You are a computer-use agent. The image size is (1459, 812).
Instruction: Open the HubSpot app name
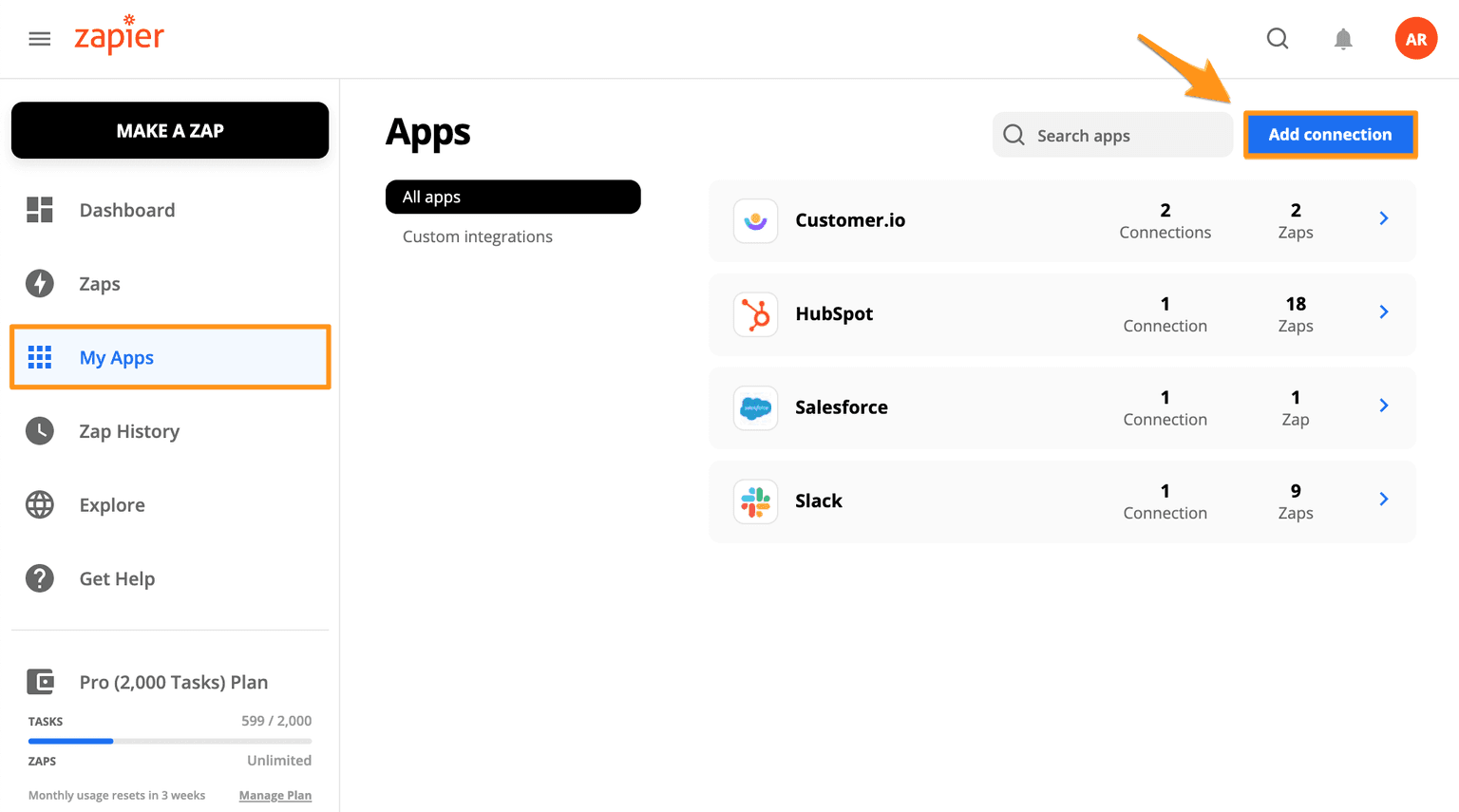(x=834, y=313)
